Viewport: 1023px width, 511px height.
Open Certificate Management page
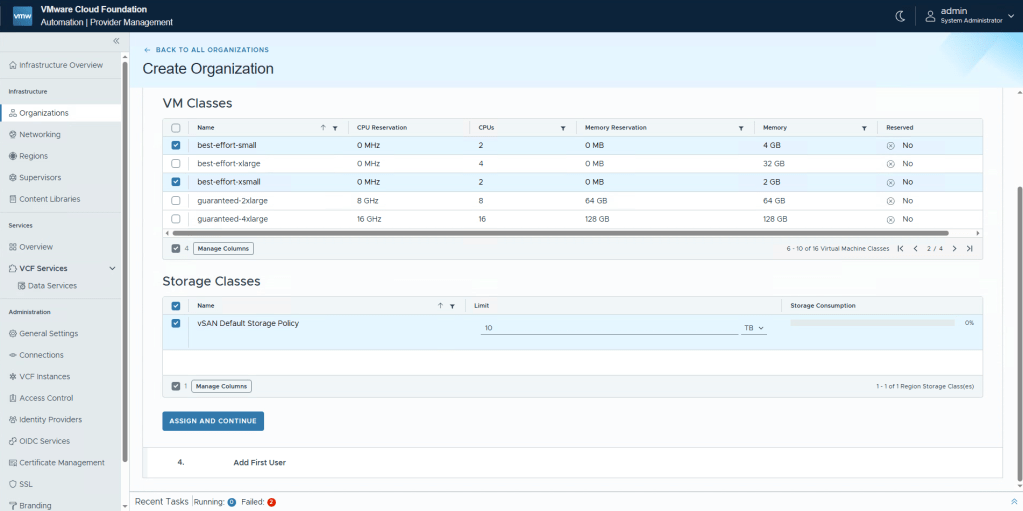click(61, 462)
